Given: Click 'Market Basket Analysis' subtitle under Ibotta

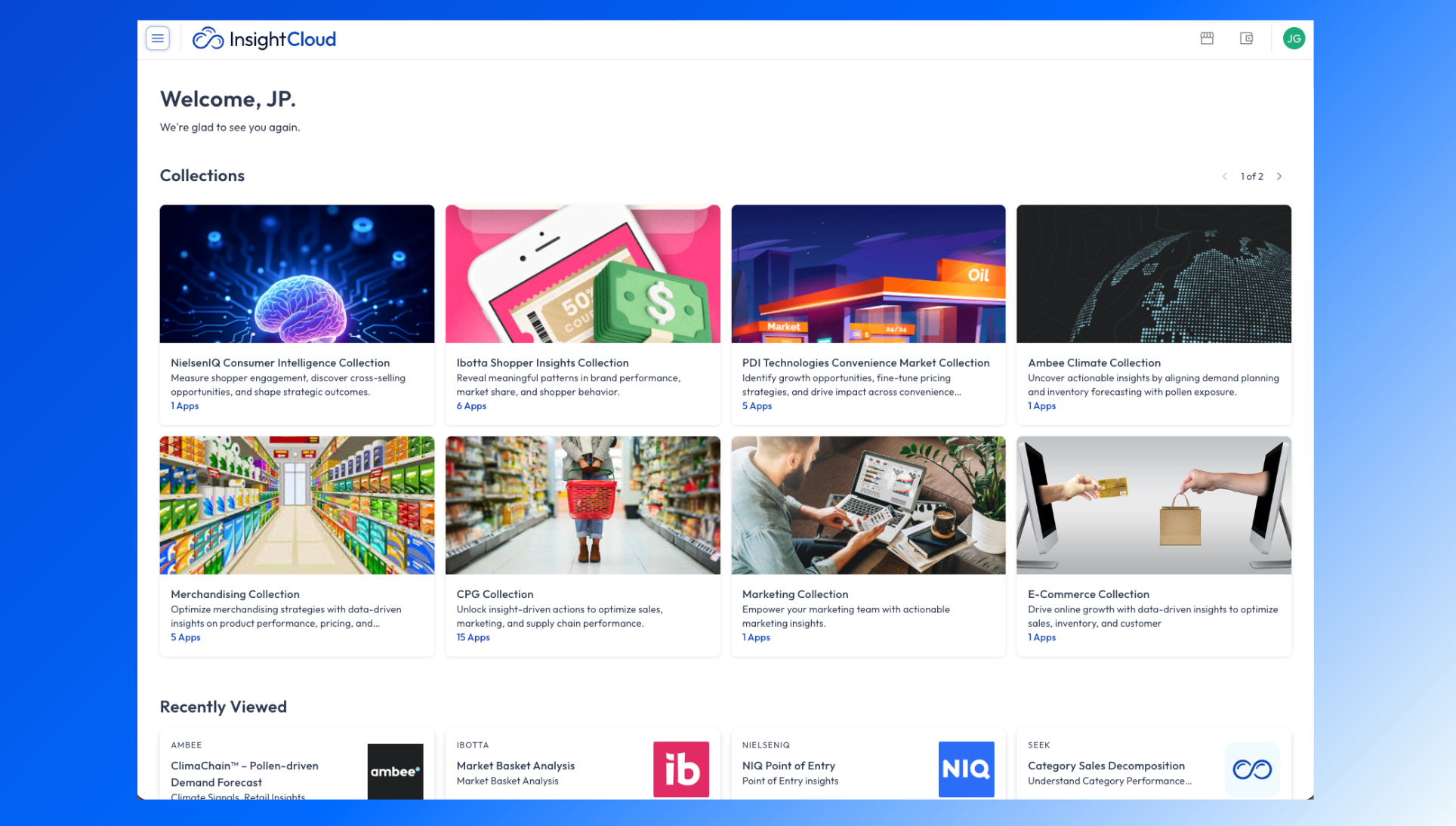Looking at the screenshot, I should 507,781.
